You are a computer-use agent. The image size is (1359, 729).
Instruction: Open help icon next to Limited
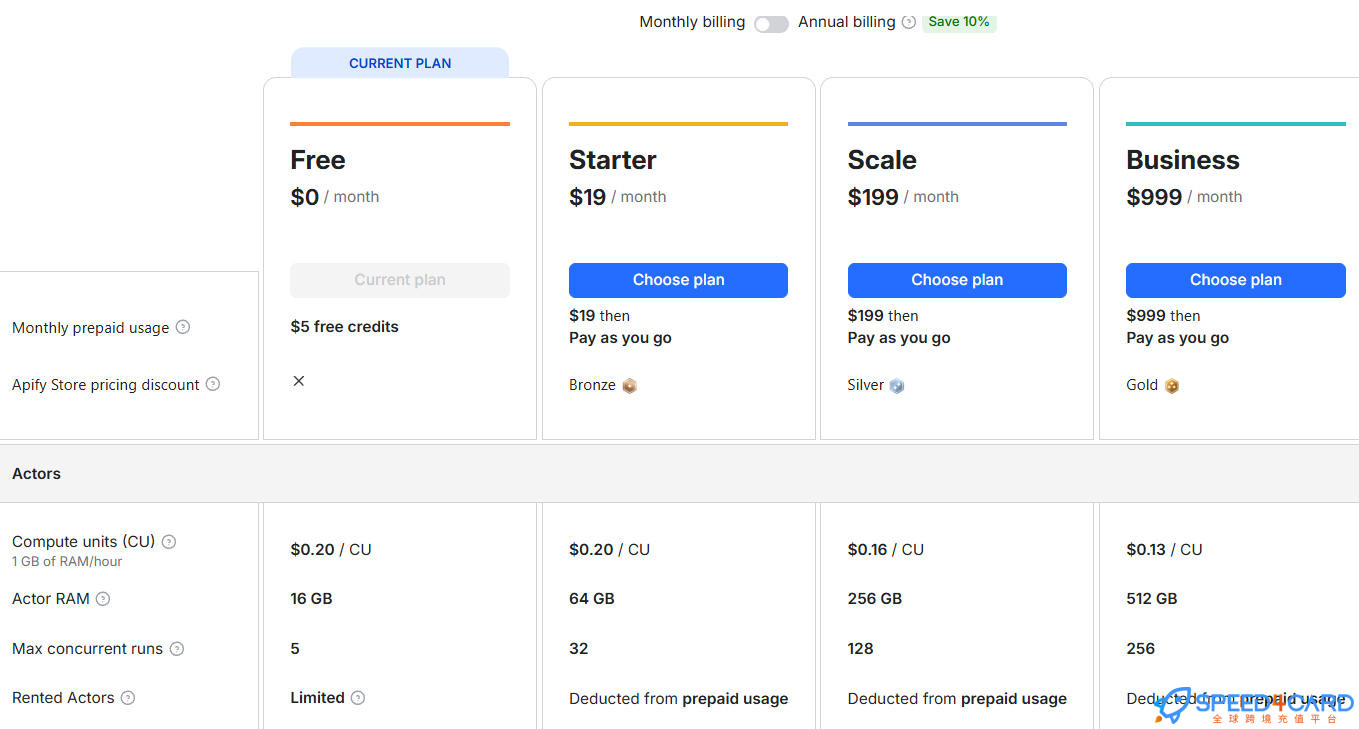tap(358, 698)
